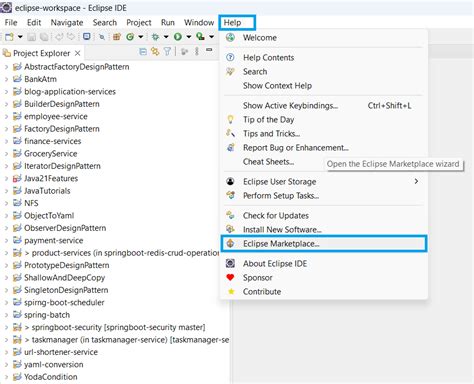Click the New wizard toolbar icon
The image size is (474, 384).
click(x=9, y=37)
